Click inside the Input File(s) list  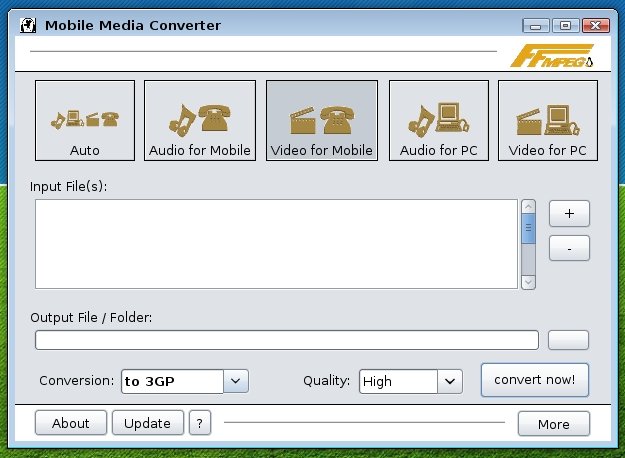point(276,244)
